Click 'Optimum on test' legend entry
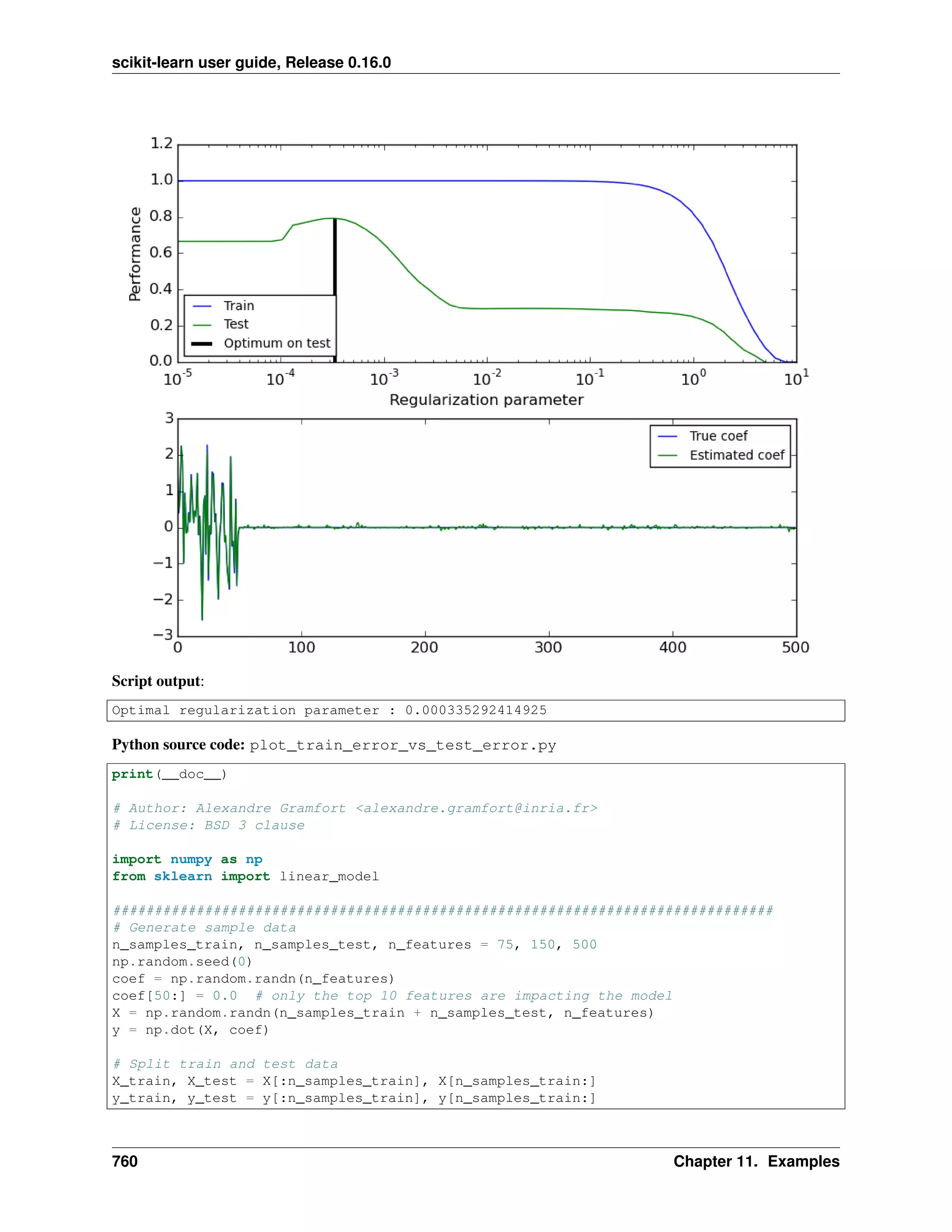This screenshot has width=952, height=1232. pyautogui.click(x=261, y=343)
